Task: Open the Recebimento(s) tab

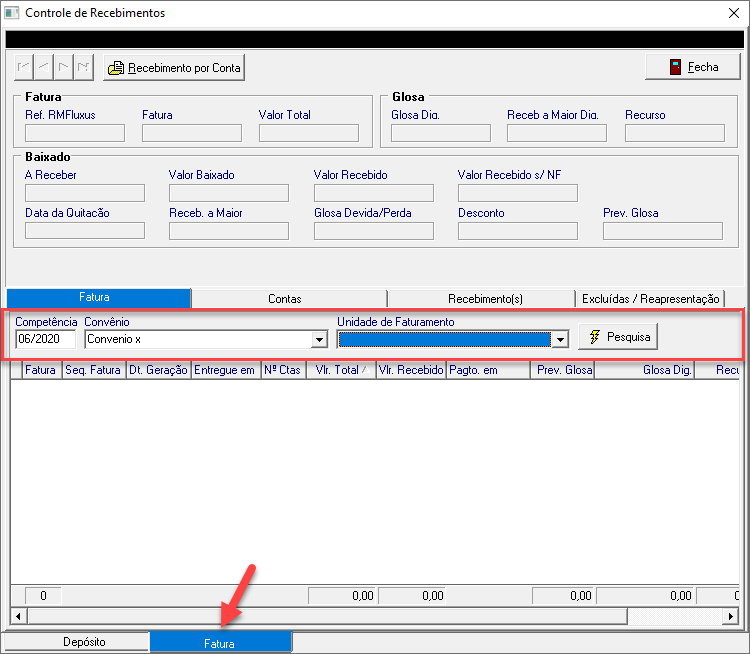Action: (x=482, y=299)
